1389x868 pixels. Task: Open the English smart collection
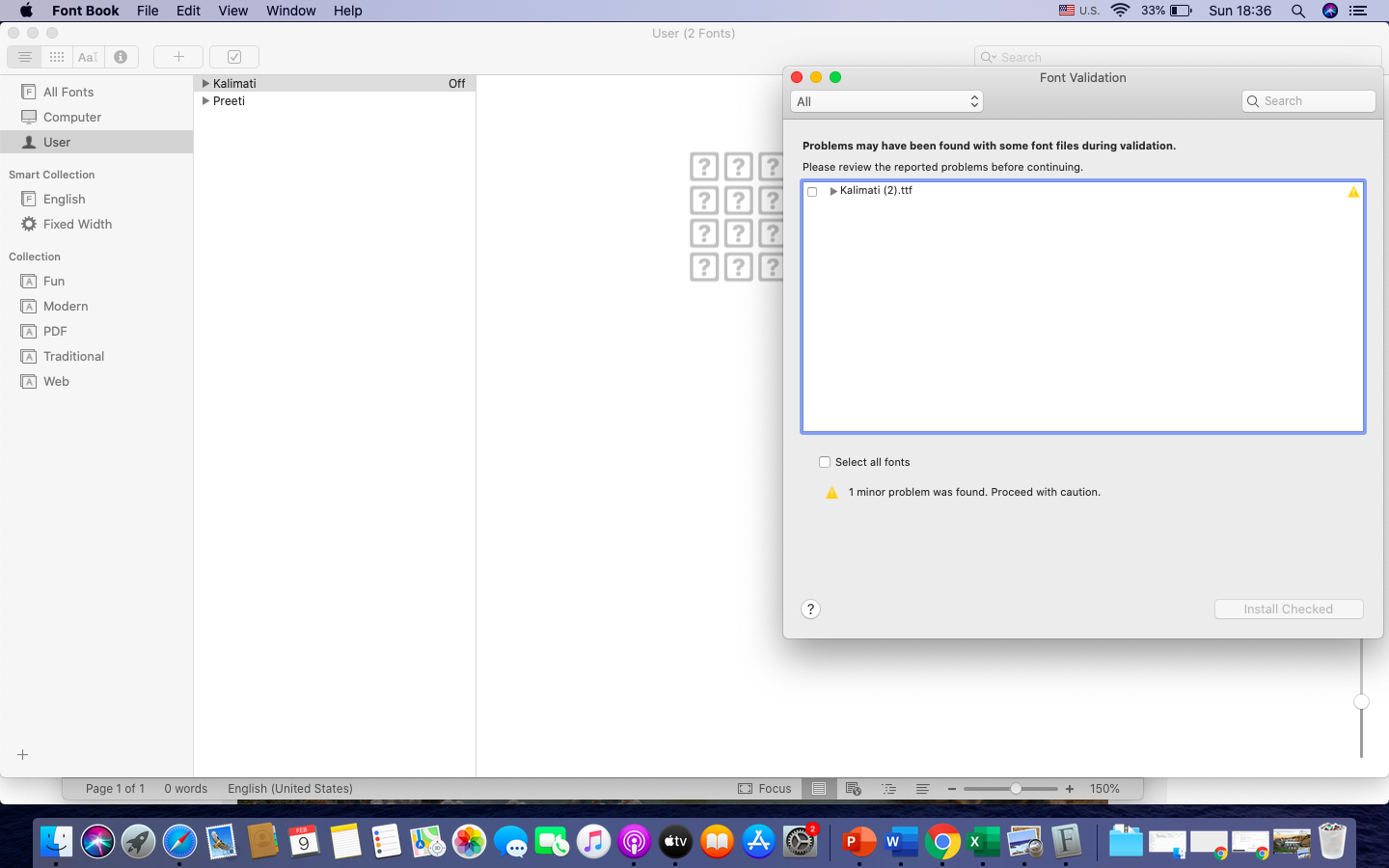point(96,199)
